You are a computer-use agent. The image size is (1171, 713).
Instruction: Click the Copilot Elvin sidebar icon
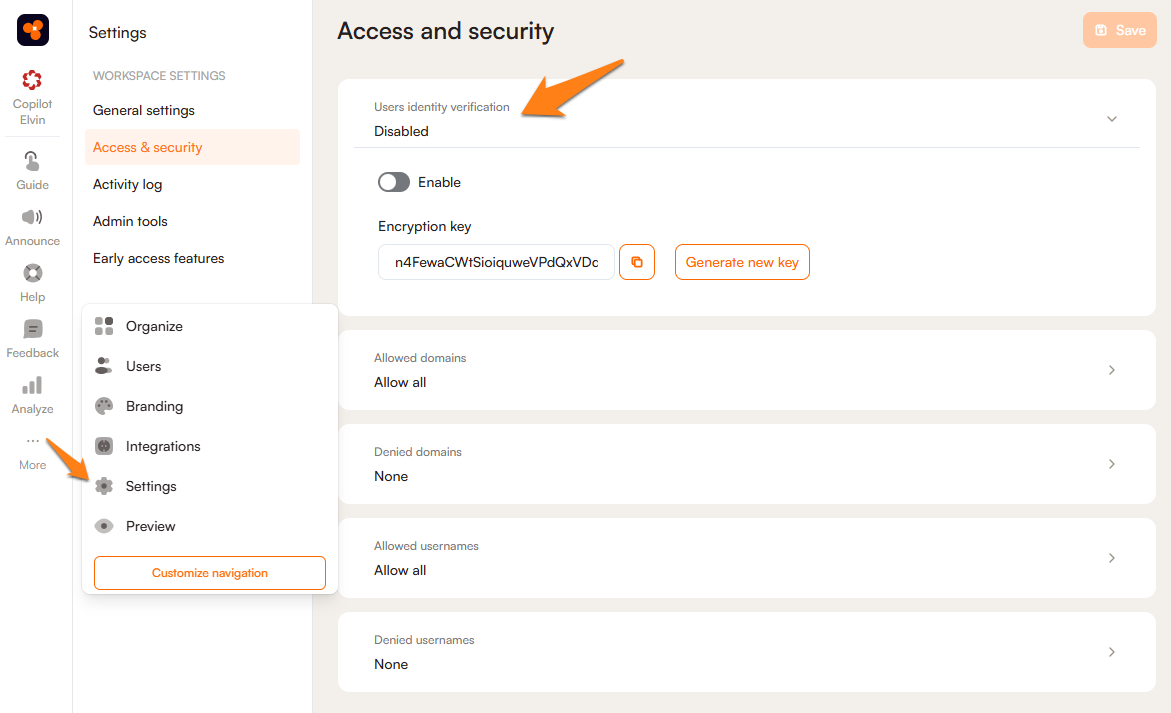[32, 80]
